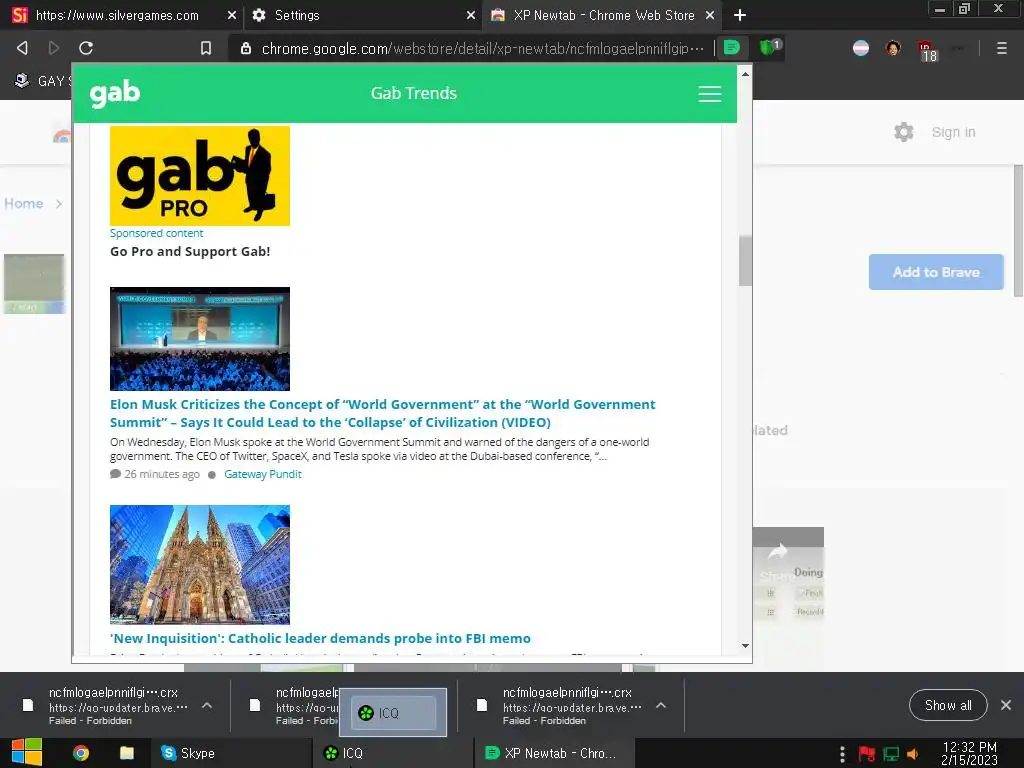Open the green shield extension with badge 1
Viewport: 1024px width, 768px height.
click(x=769, y=48)
